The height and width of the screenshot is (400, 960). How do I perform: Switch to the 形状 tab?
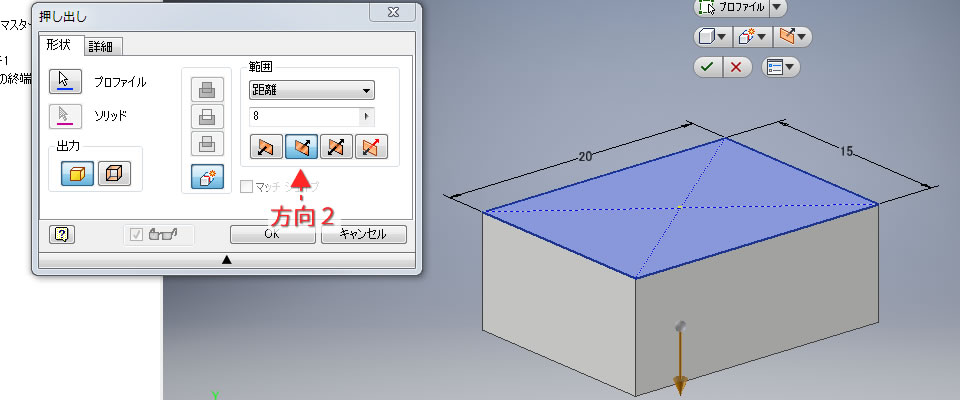pyautogui.click(x=58, y=44)
